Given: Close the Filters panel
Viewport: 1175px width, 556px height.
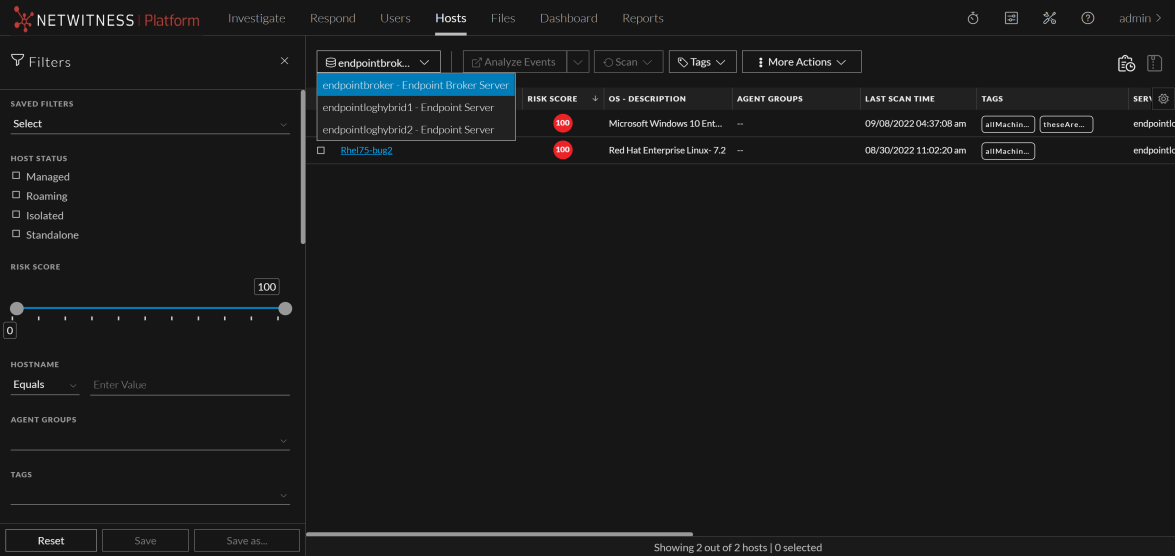Looking at the screenshot, I should tap(284, 61).
